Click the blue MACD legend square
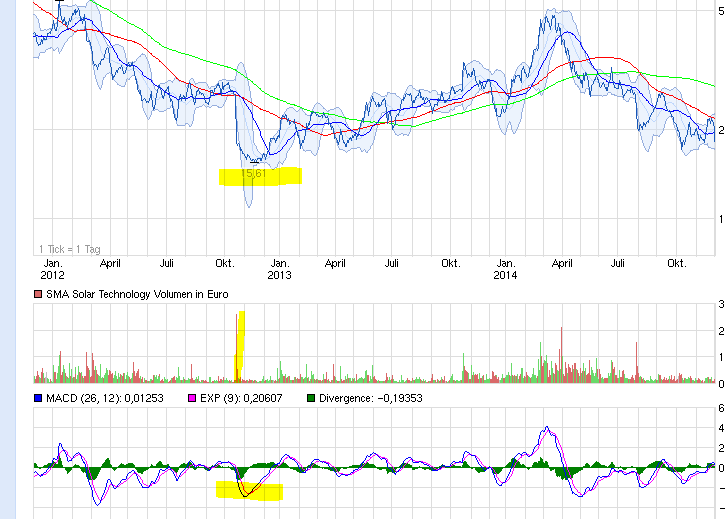 38,398
